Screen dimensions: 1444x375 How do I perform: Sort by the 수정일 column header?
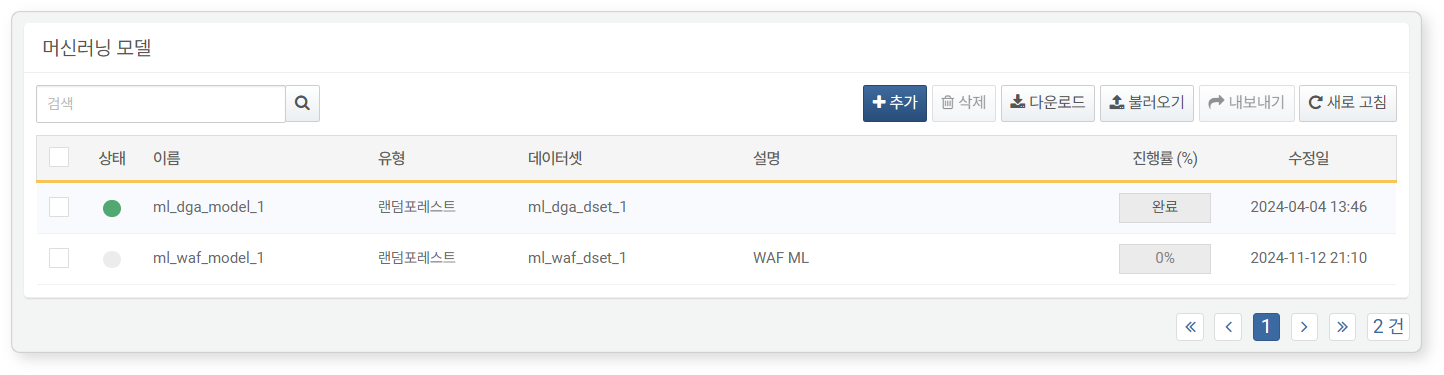pyautogui.click(x=1309, y=158)
